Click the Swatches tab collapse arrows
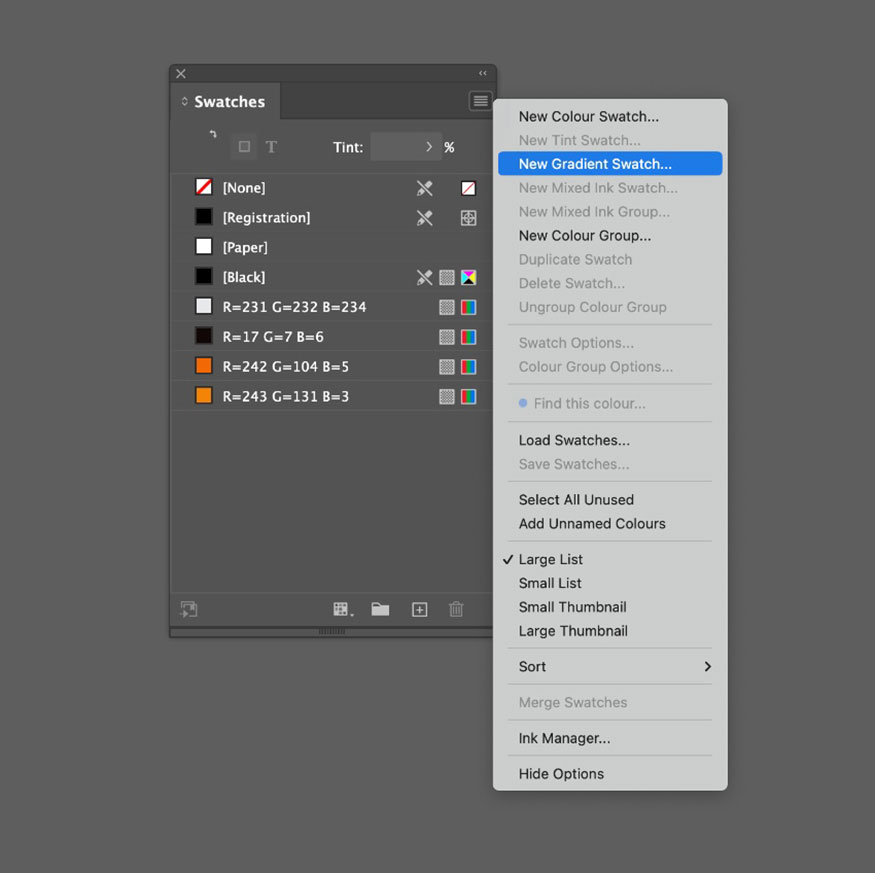875x873 pixels. point(184,102)
